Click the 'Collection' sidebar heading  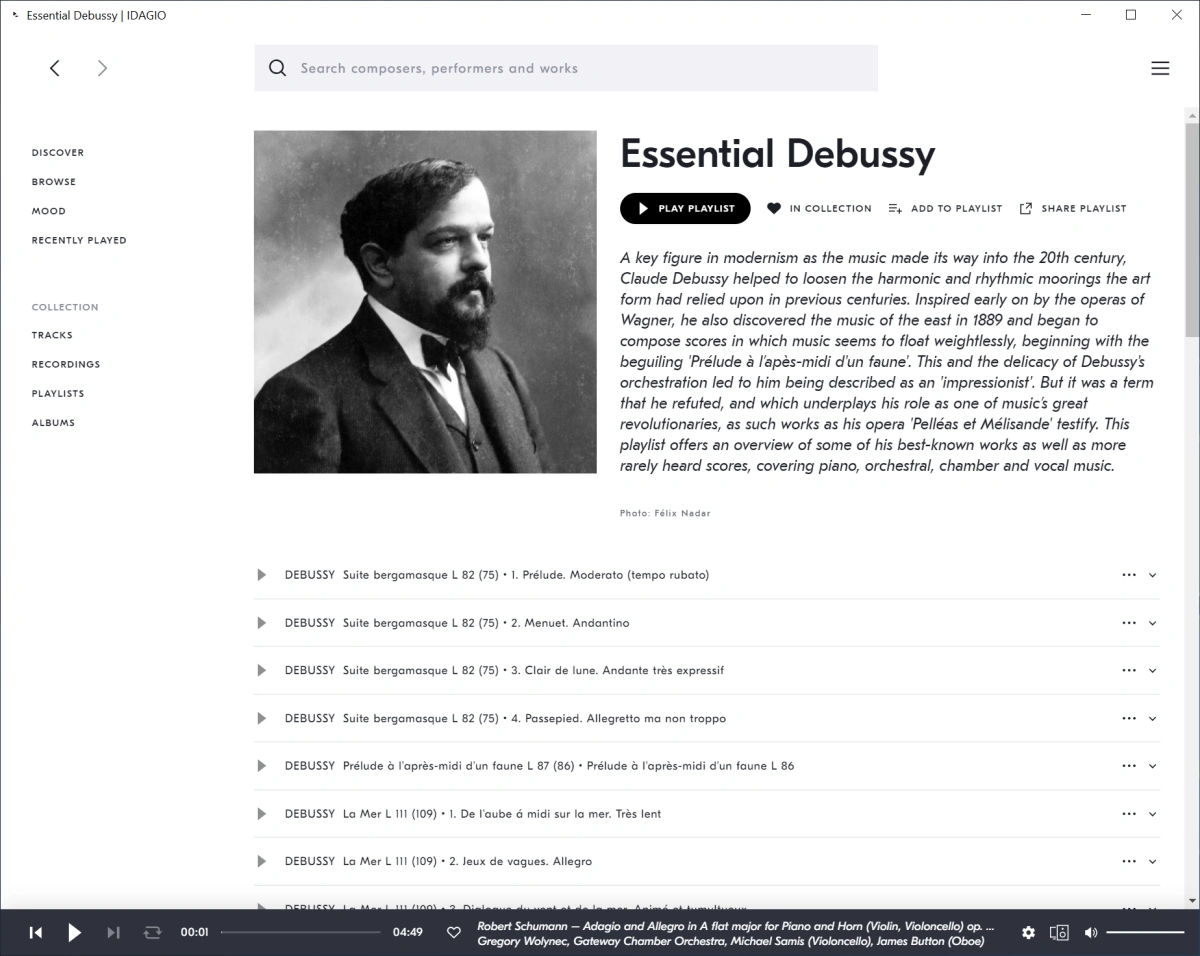pyautogui.click(x=65, y=307)
